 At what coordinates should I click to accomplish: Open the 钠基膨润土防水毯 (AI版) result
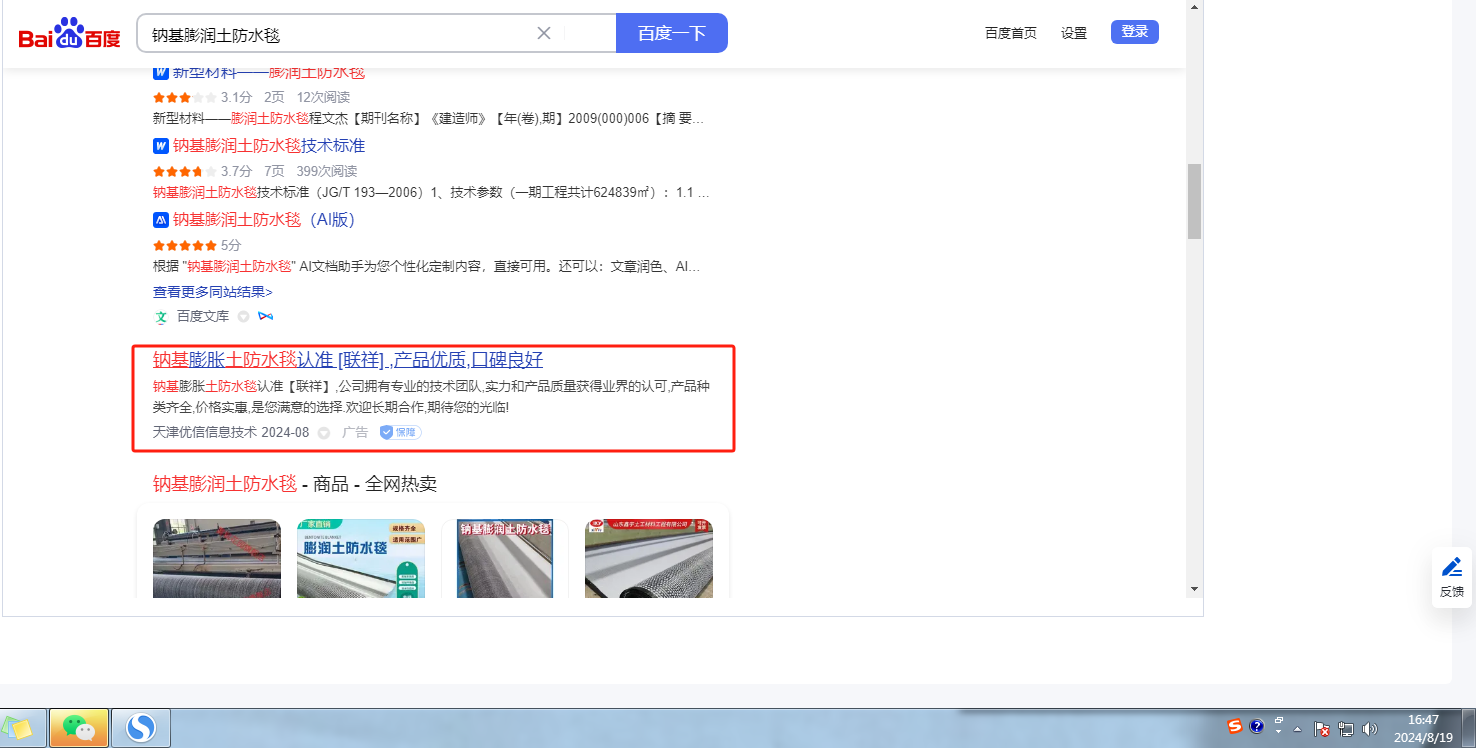264,220
